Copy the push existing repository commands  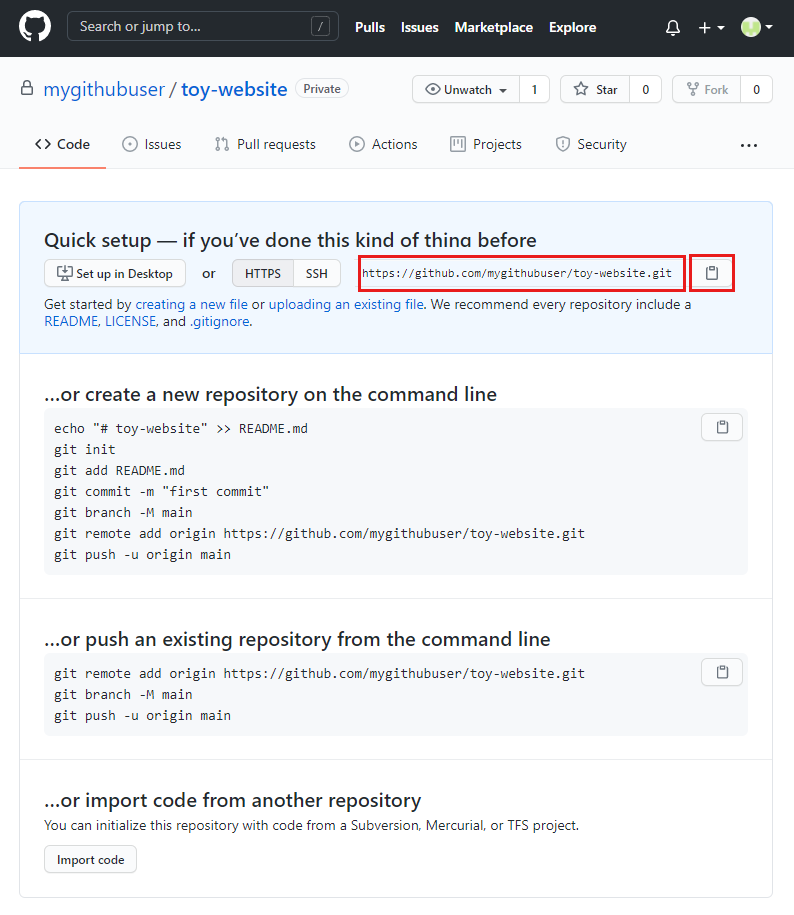coord(722,672)
